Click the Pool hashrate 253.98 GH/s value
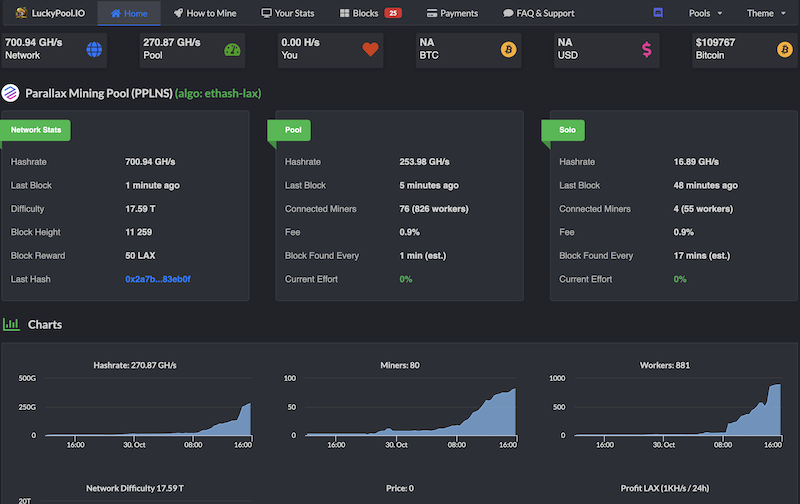The height and width of the screenshot is (504, 800). pos(424,162)
